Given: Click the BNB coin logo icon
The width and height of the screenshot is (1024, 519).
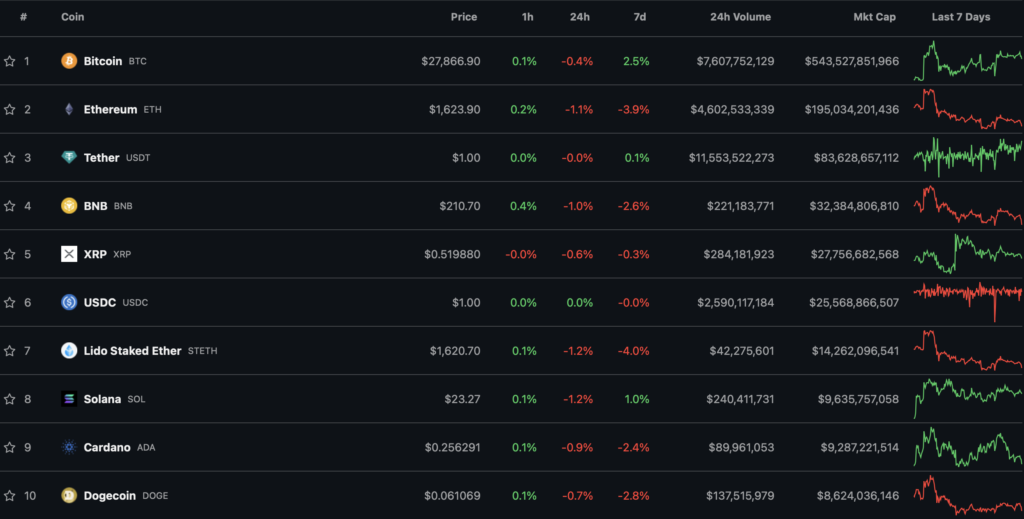Looking at the screenshot, I should [69, 206].
